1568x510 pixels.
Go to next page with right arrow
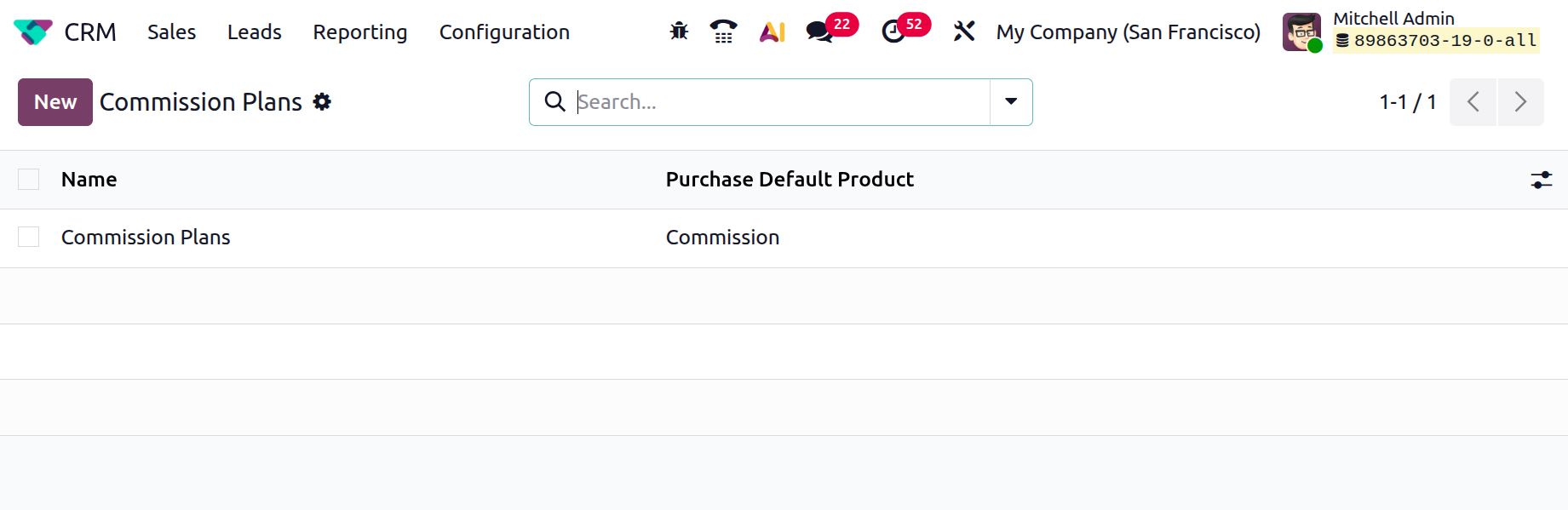[1520, 102]
